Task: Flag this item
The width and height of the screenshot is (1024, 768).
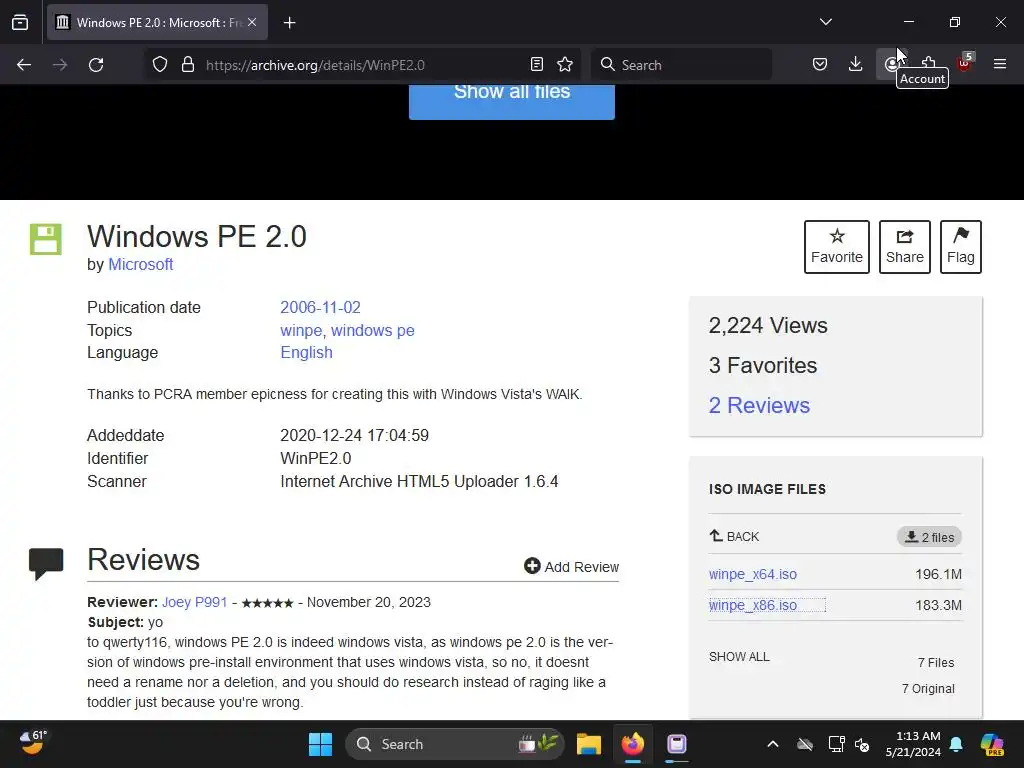Action: [961, 247]
